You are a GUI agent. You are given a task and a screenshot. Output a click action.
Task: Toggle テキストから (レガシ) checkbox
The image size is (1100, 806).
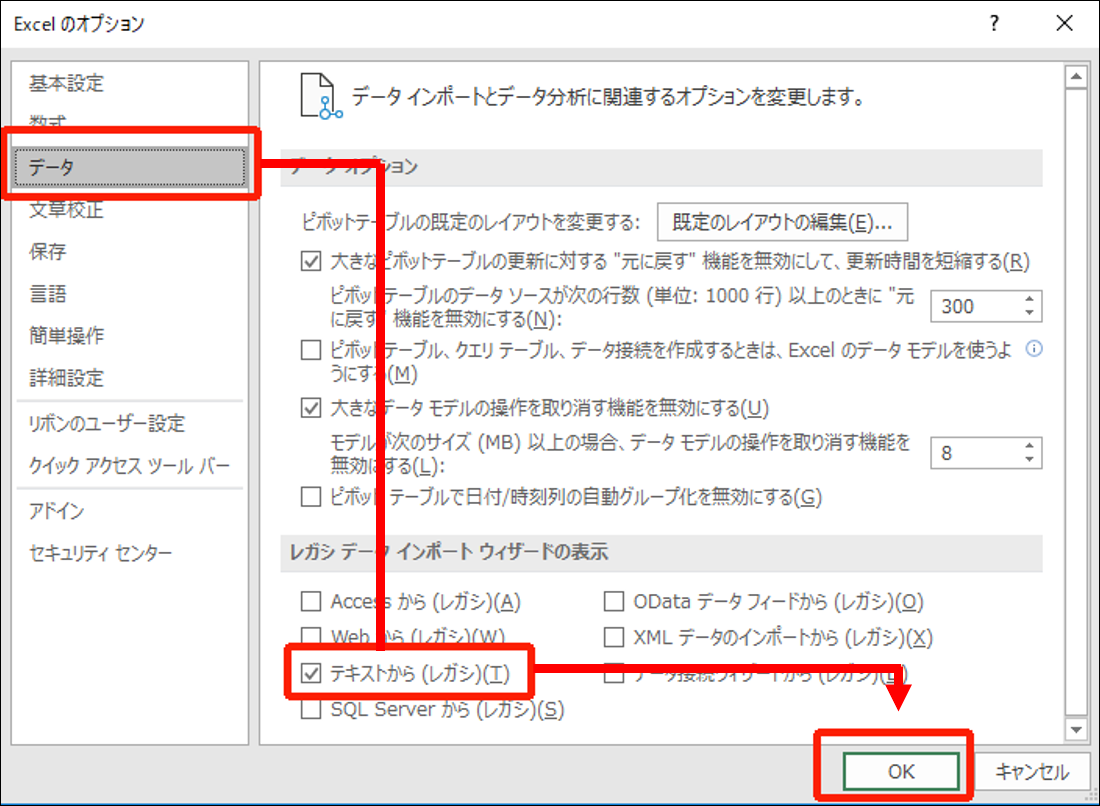click(x=311, y=673)
